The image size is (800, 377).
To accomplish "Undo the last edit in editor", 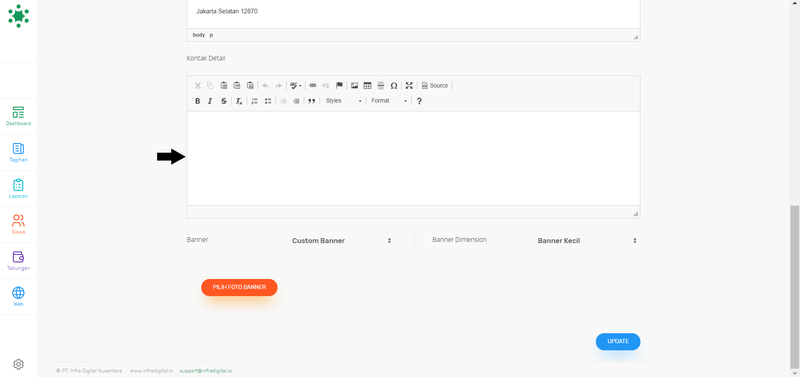I will point(265,86).
